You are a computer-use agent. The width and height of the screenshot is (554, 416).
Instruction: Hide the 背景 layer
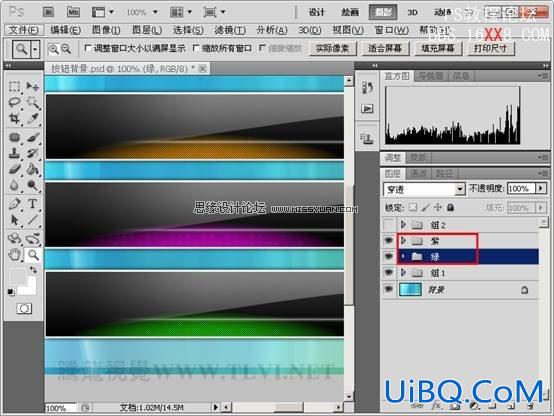pos(389,289)
